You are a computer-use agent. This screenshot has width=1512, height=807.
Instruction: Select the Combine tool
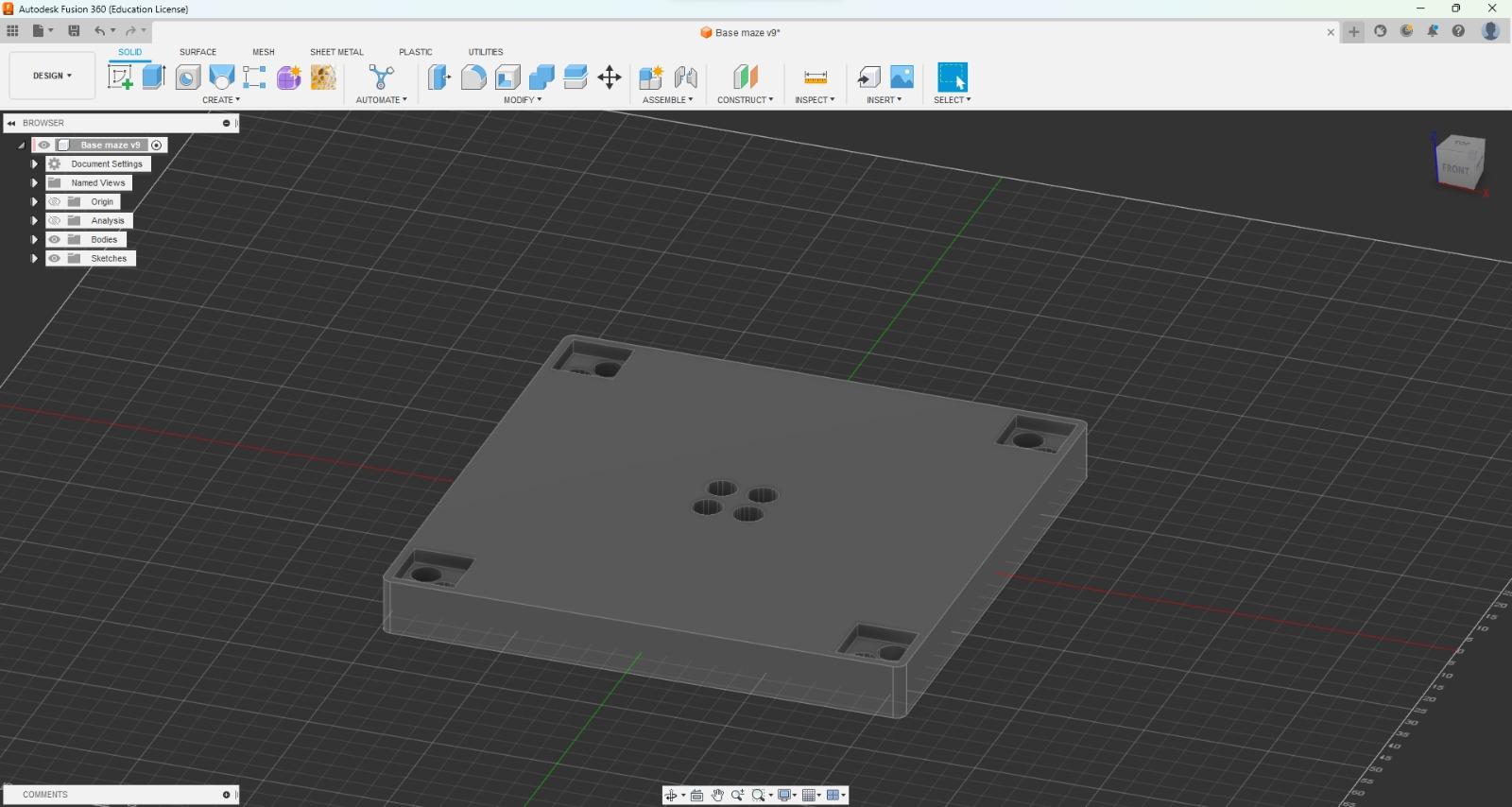(x=541, y=77)
